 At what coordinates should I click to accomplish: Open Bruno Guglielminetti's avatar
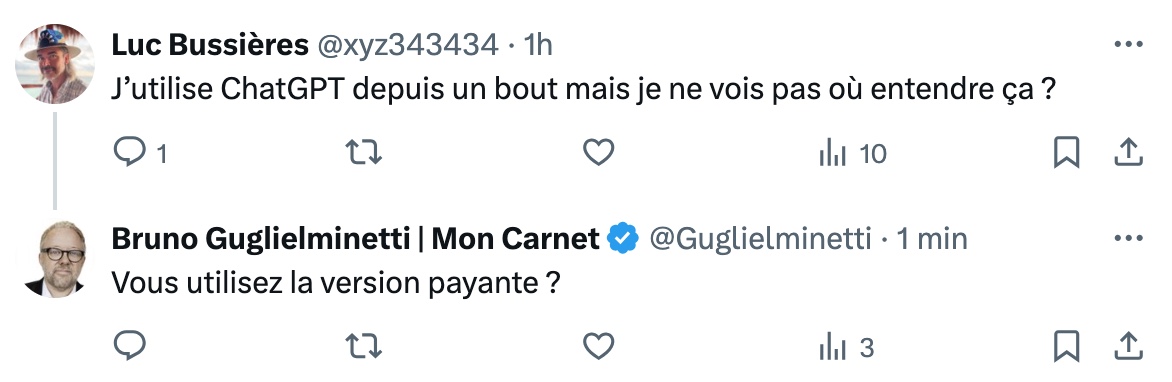pyautogui.click(x=55, y=259)
